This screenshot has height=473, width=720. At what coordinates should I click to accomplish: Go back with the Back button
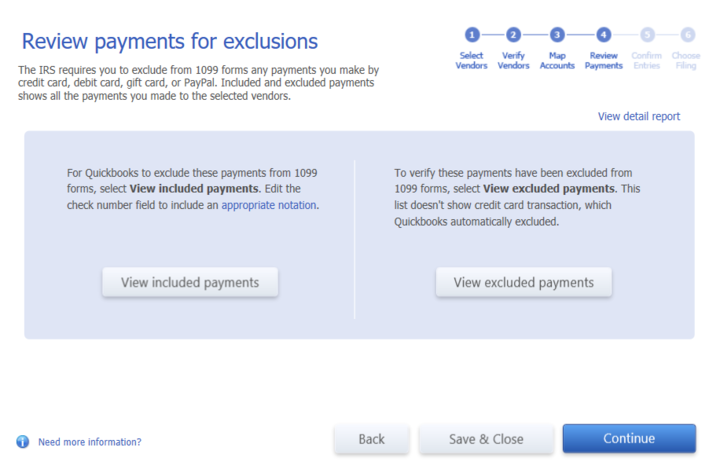click(x=372, y=439)
